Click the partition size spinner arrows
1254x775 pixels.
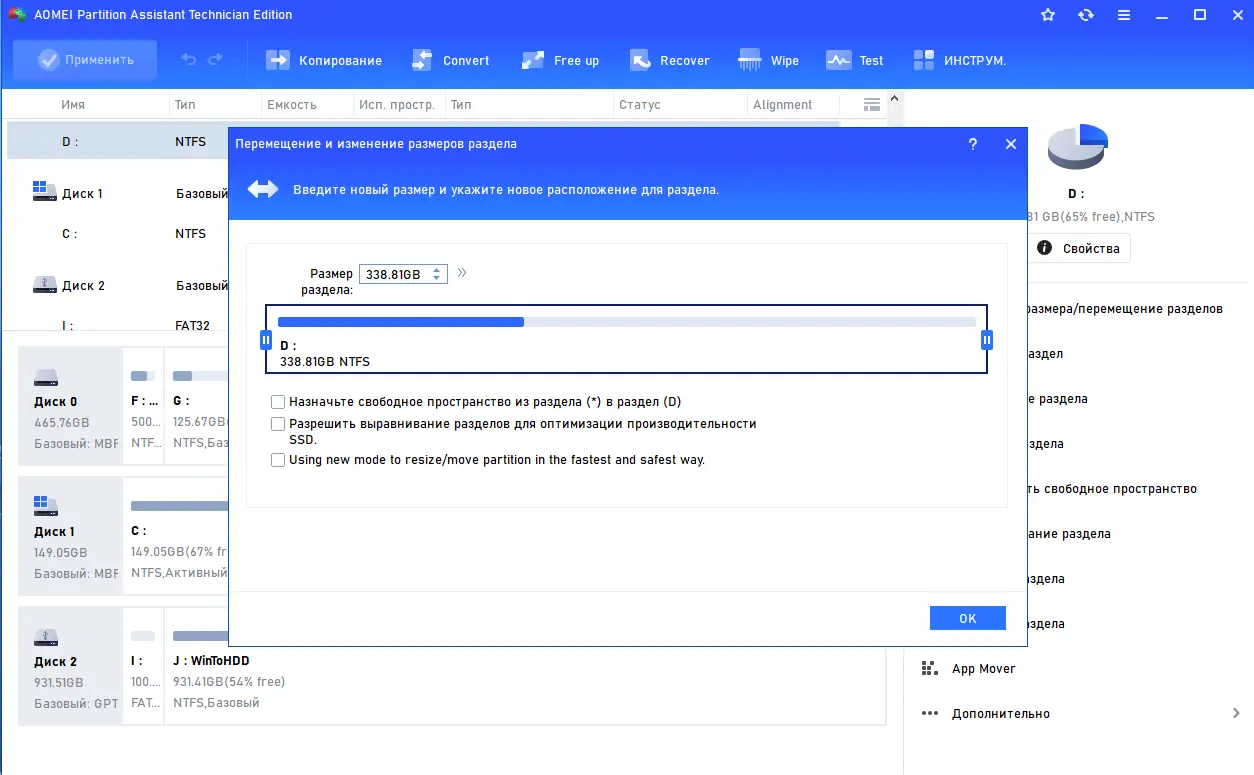(438, 274)
